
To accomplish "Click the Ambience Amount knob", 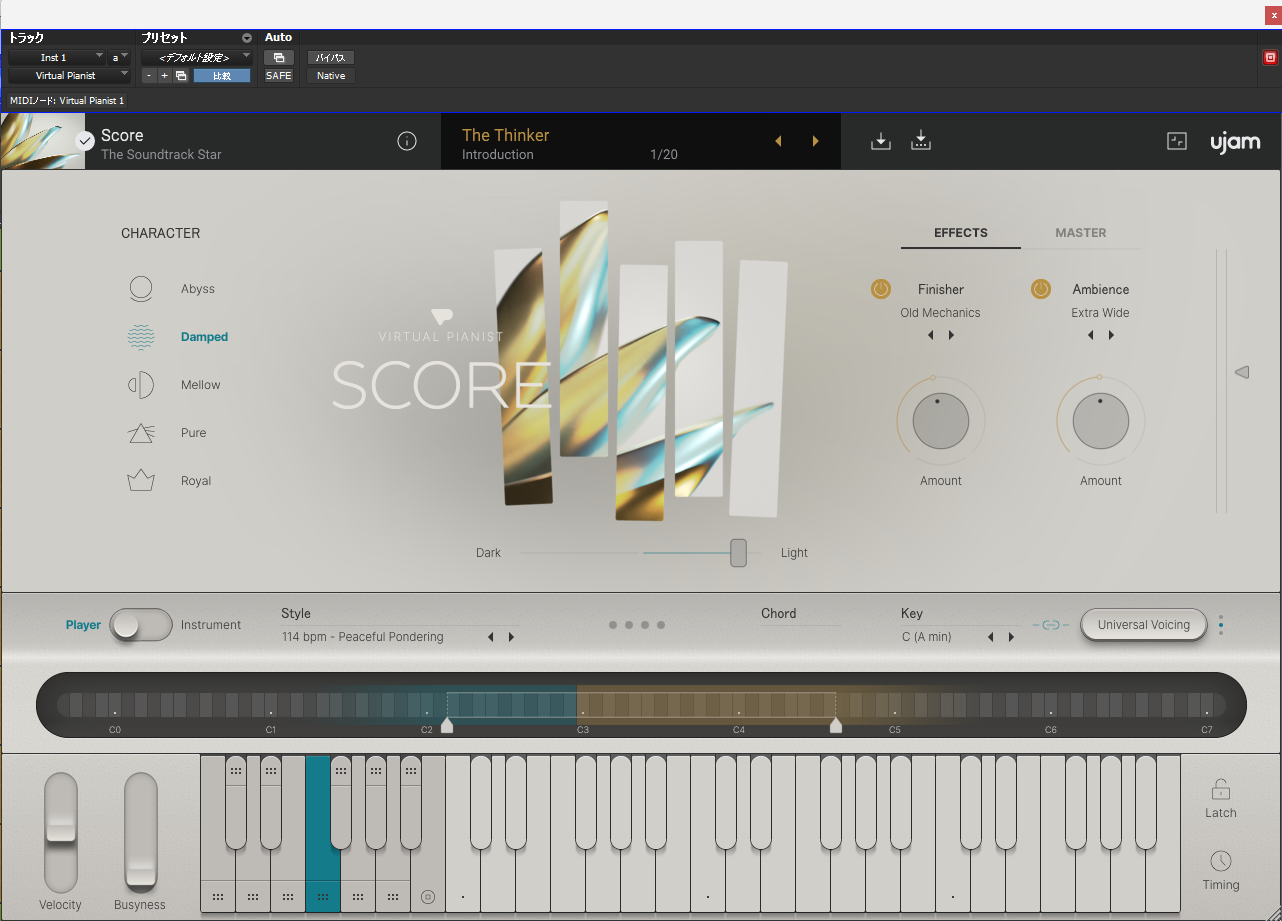I will point(1101,421).
